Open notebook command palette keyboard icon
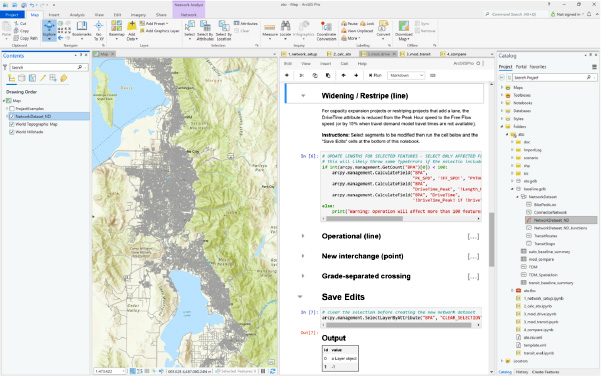The height and width of the screenshot is (376, 601). (x=433, y=75)
